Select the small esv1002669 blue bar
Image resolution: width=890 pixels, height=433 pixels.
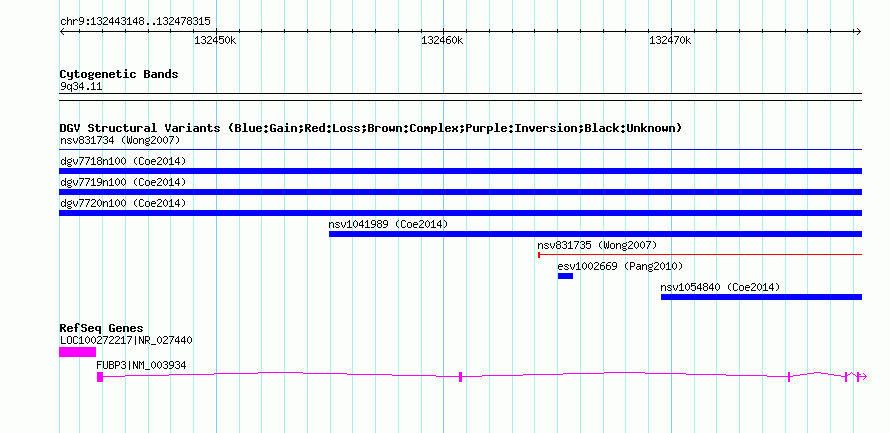click(565, 276)
